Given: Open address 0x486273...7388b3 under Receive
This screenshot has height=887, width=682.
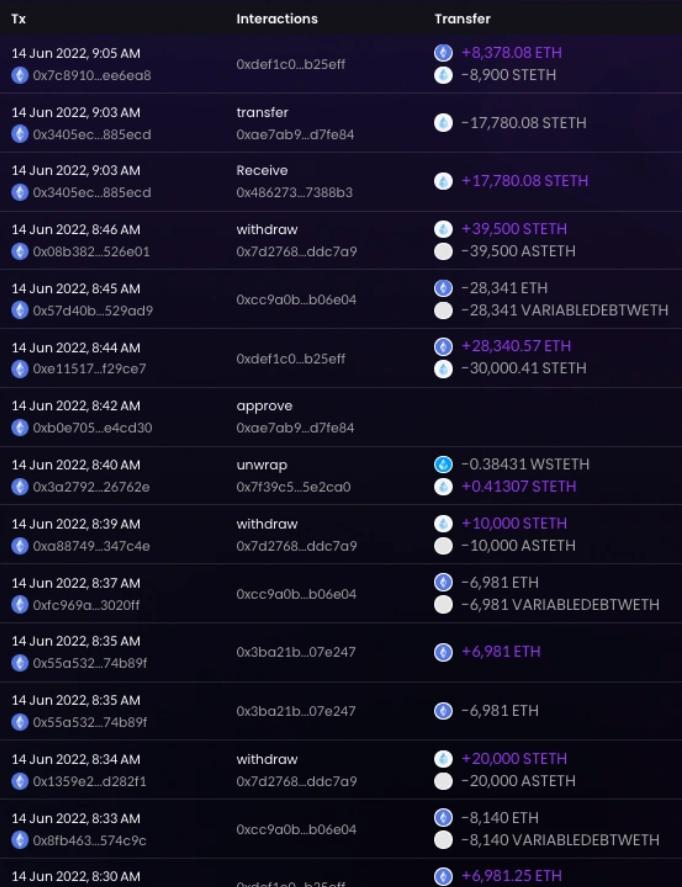Looking at the screenshot, I should pyautogui.click(x=294, y=192).
